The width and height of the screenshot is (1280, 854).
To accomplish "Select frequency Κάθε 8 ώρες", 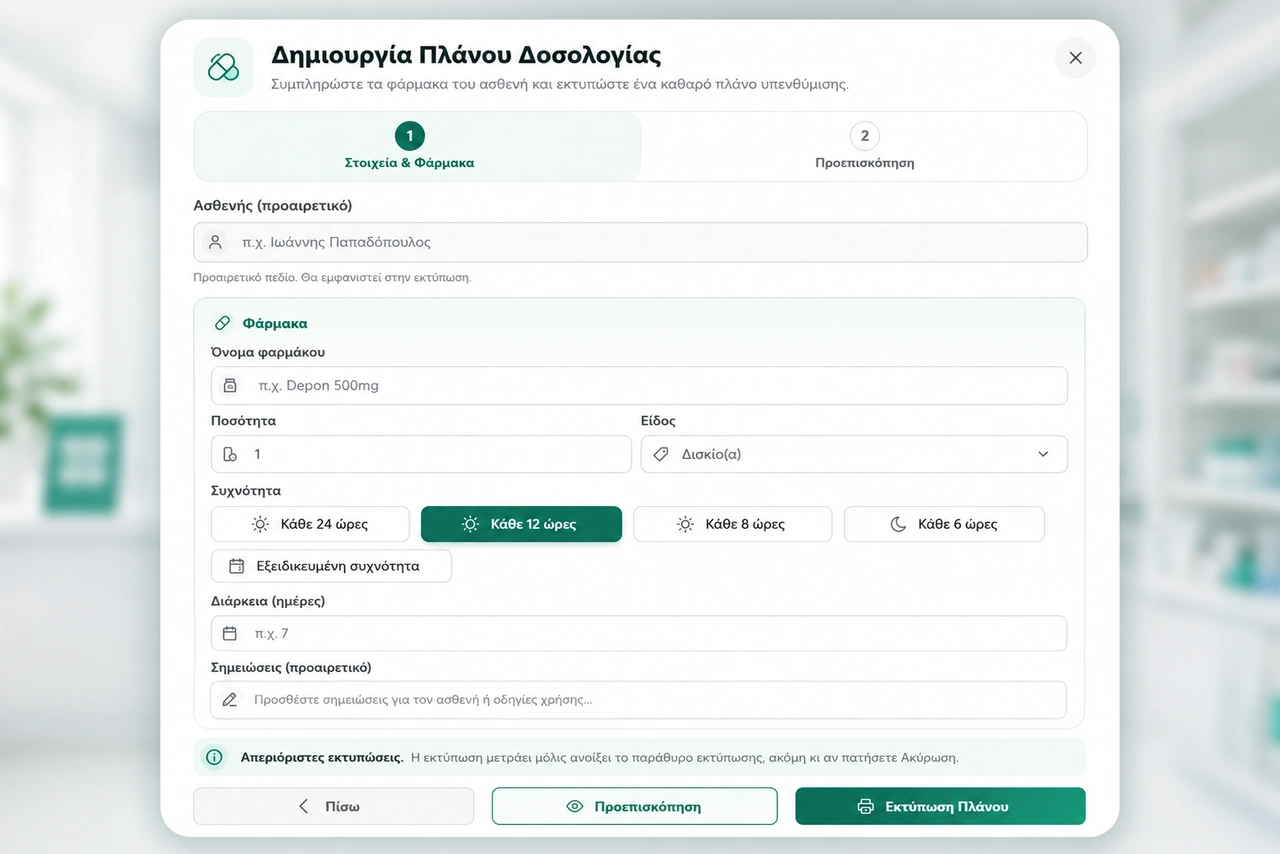I will point(732,524).
